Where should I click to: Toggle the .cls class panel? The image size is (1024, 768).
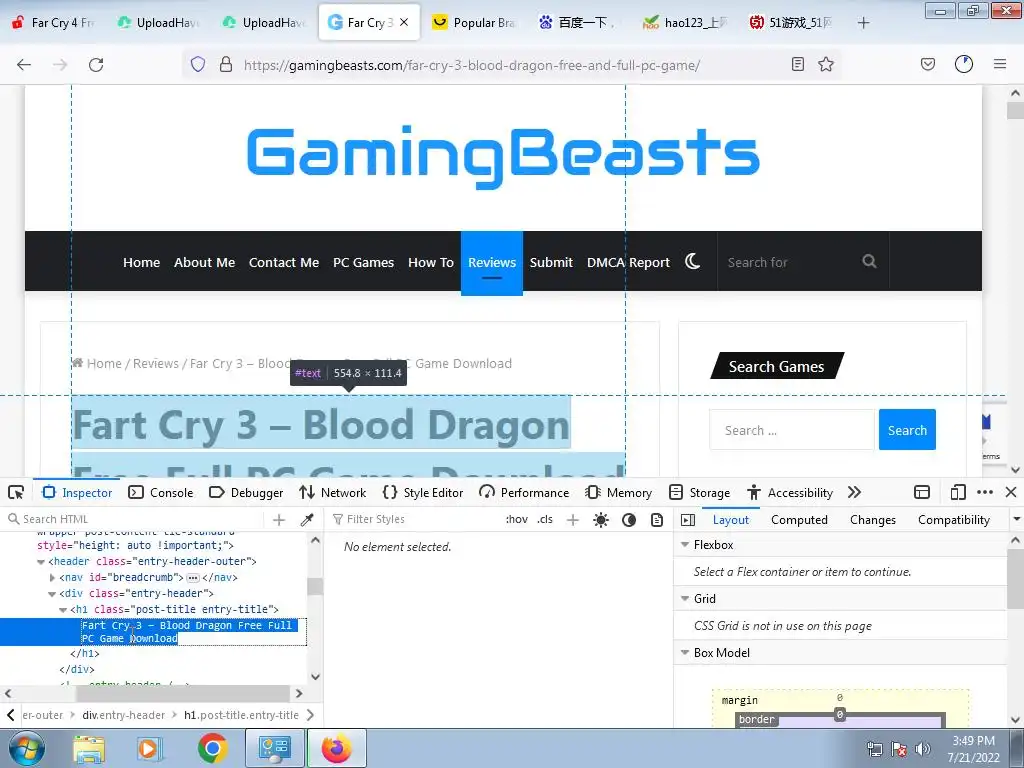(545, 519)
